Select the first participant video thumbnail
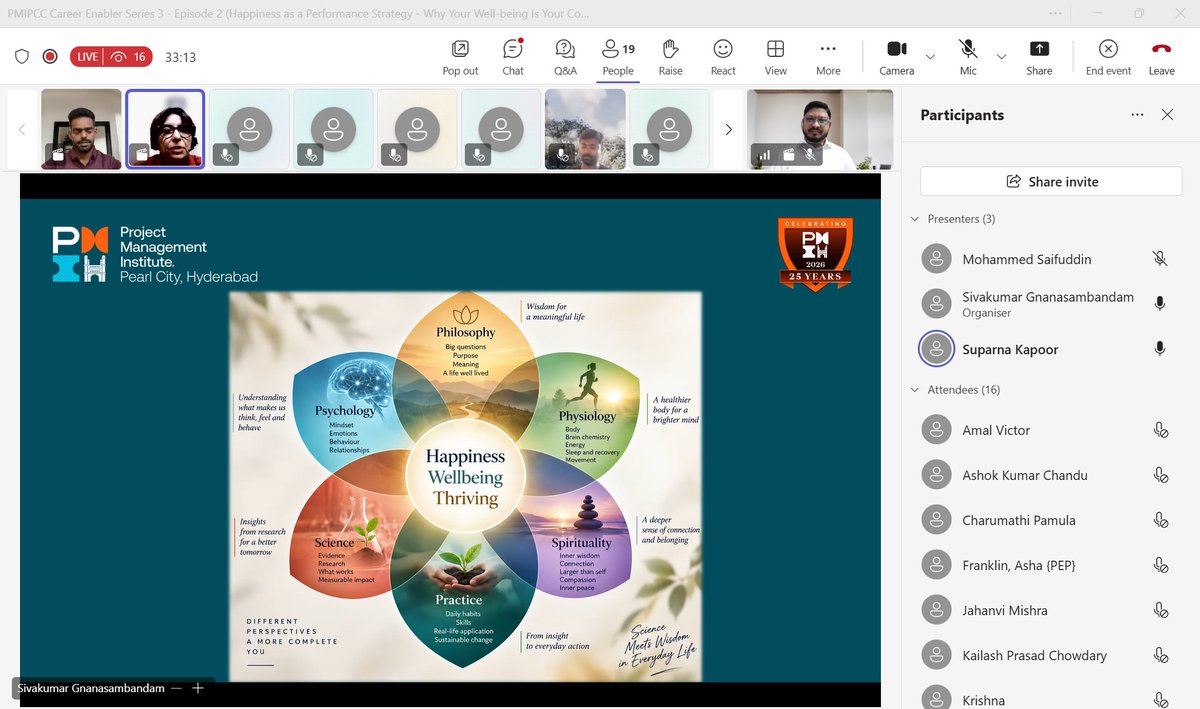Image resolution: width=1200 pixels, height=709 pixels. coord(81,129)
